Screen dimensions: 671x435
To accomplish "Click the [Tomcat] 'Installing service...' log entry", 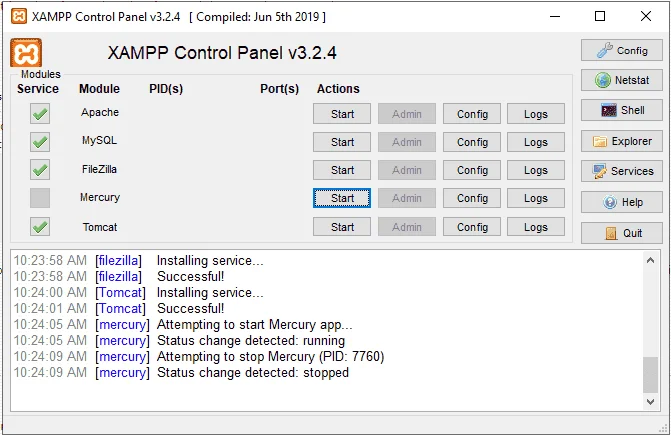I will coord(210,293).
